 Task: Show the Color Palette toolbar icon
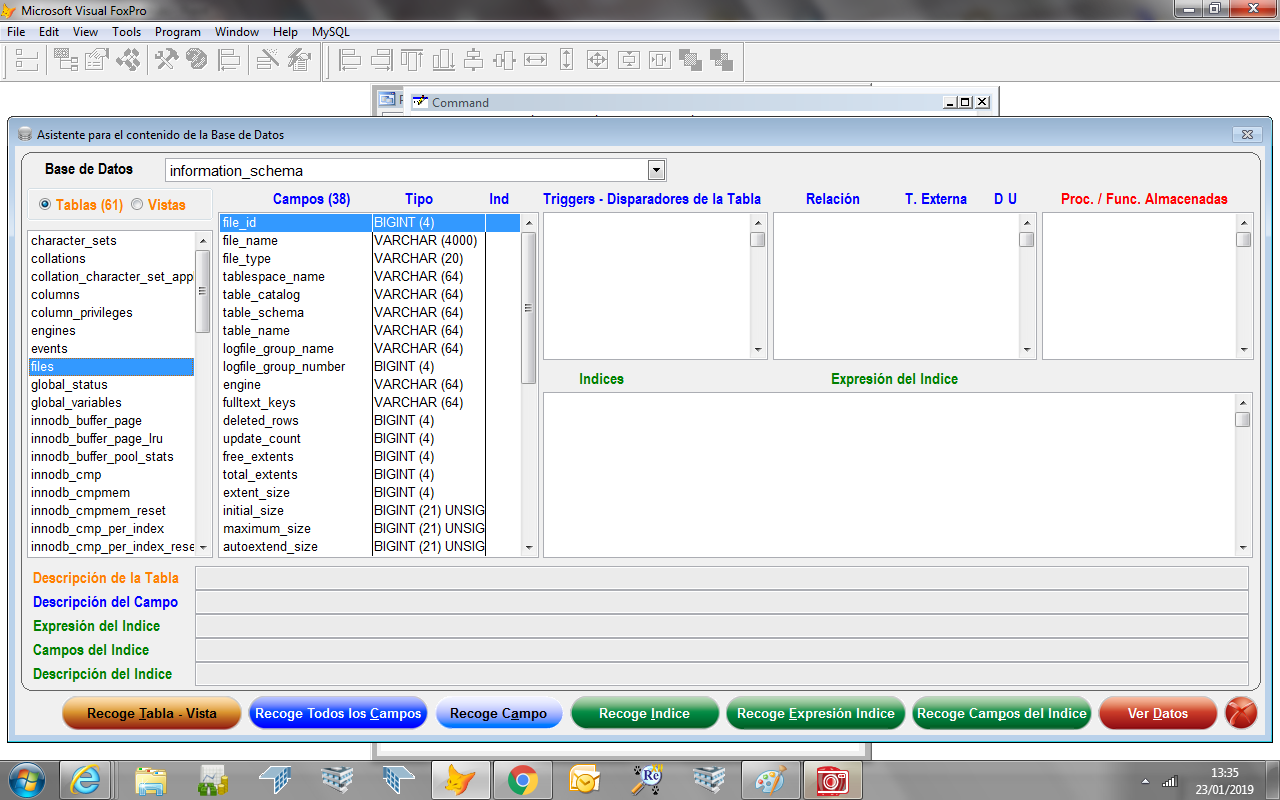click(197, 60)
